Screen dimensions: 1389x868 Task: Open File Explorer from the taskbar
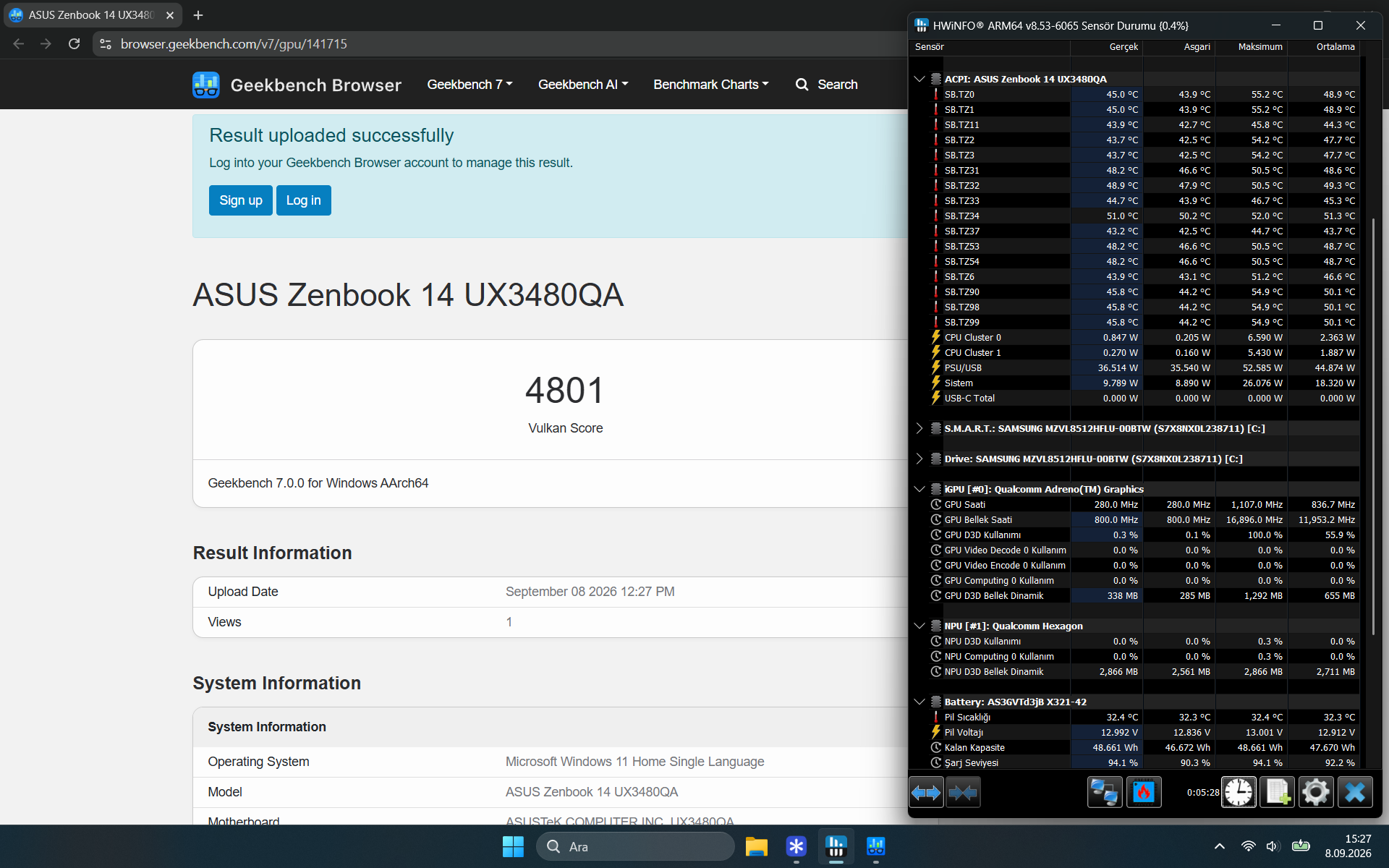click(756, 846)
